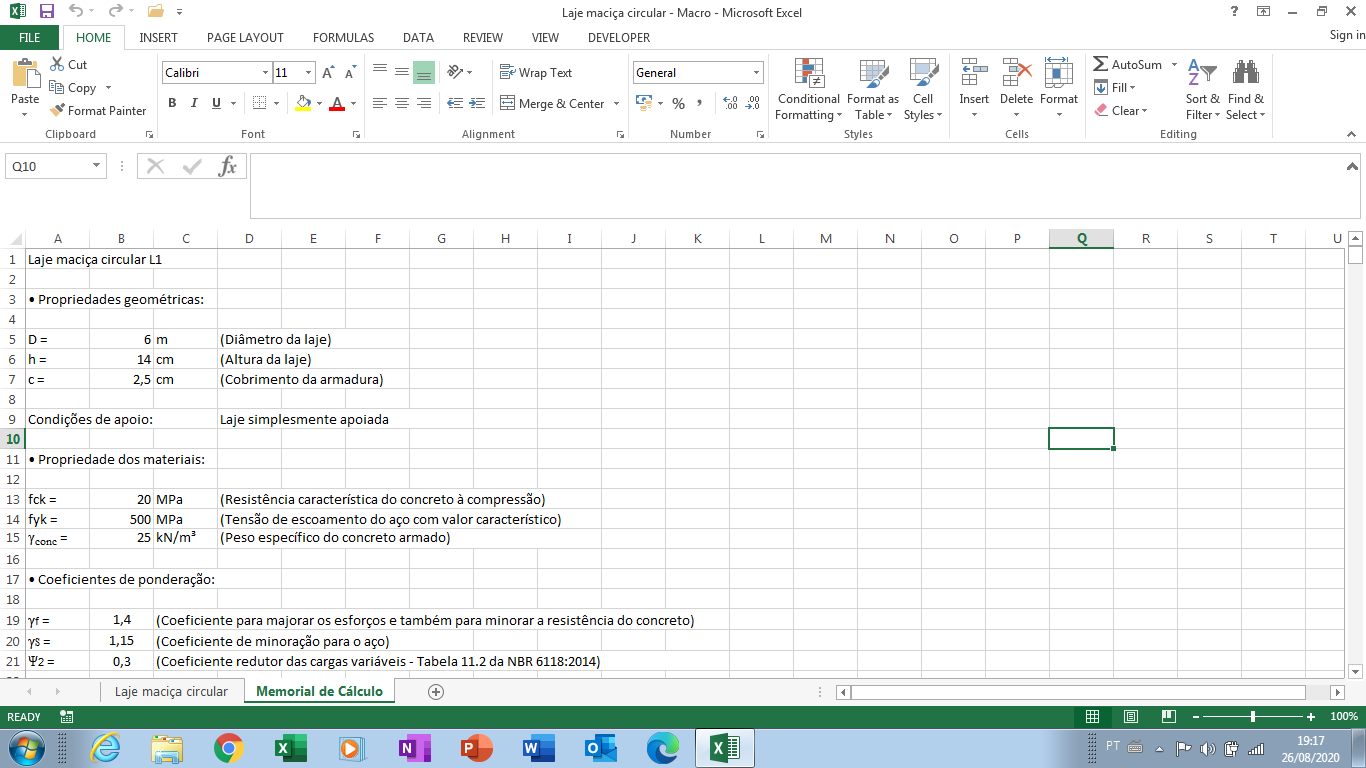This screenshot has width=1366, height=768.
Task: Toggle Bold formatting
Action: (x=172, y=103)
